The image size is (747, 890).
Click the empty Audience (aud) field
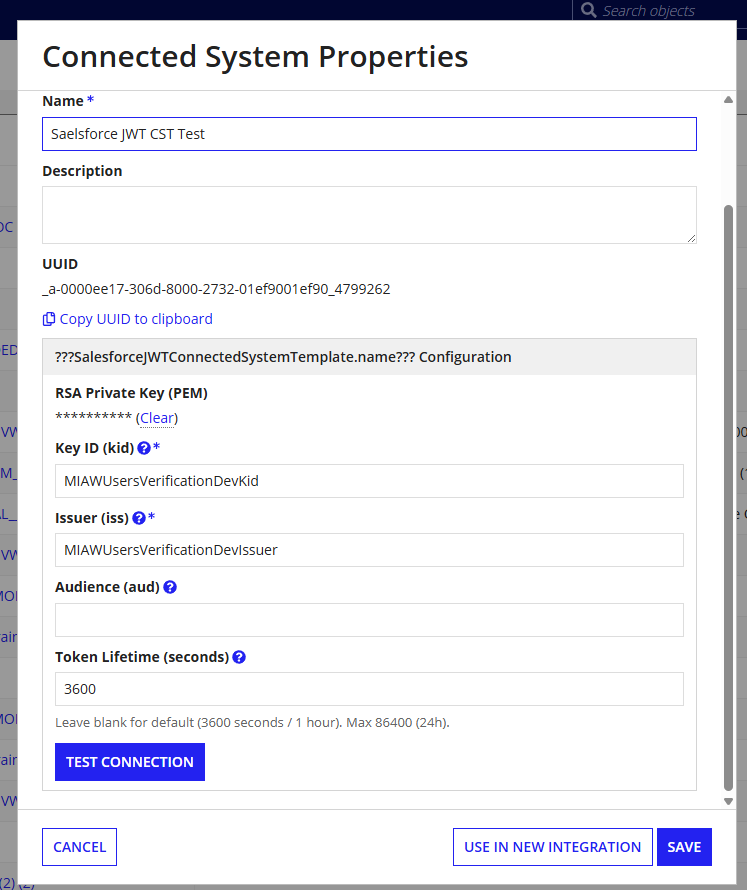(x=370, y=620)
